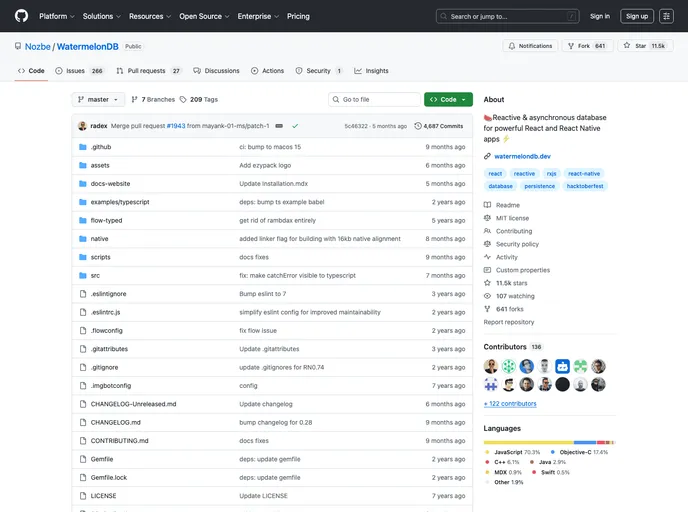Open + 122 contributors link

click(510, 404)
